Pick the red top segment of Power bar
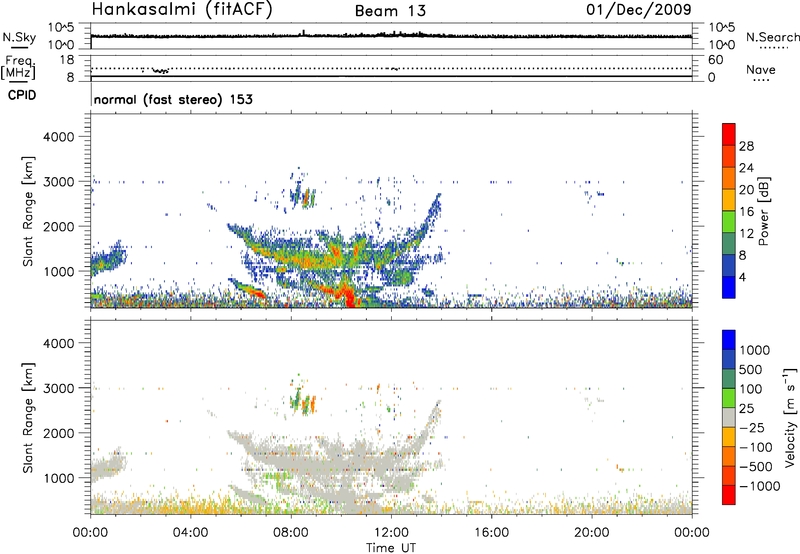Image resolution: width=800 pixels, height=554 pixels. point(729,134)
